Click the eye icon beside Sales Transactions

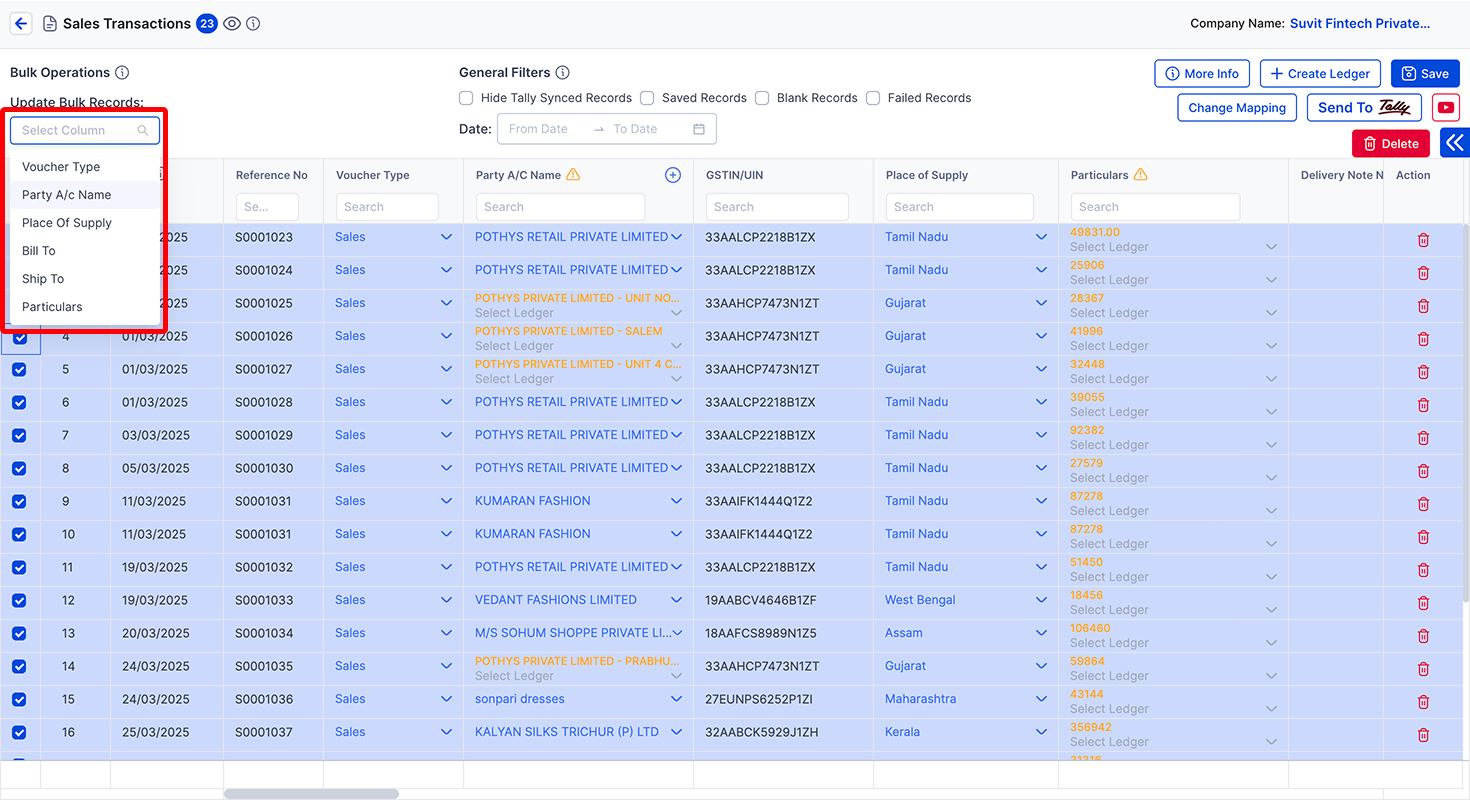pos(232,24)
